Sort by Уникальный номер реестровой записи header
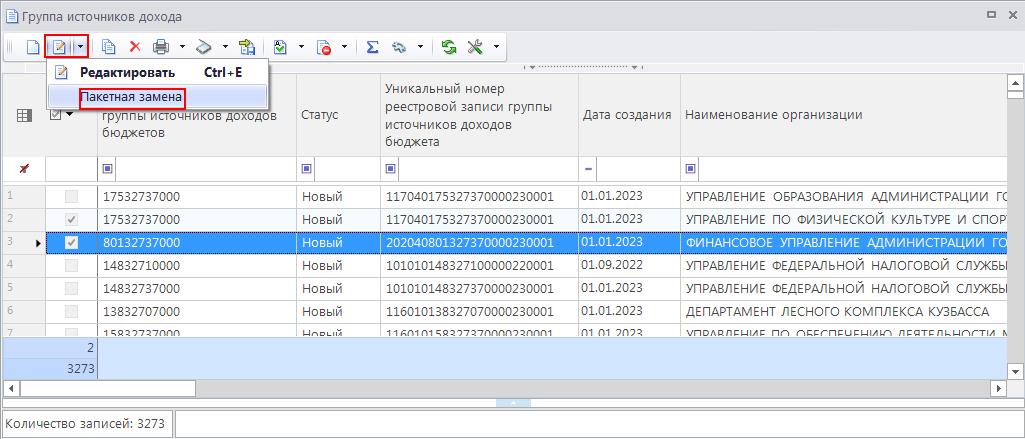 pyautogui.click(x=479, y=115)
